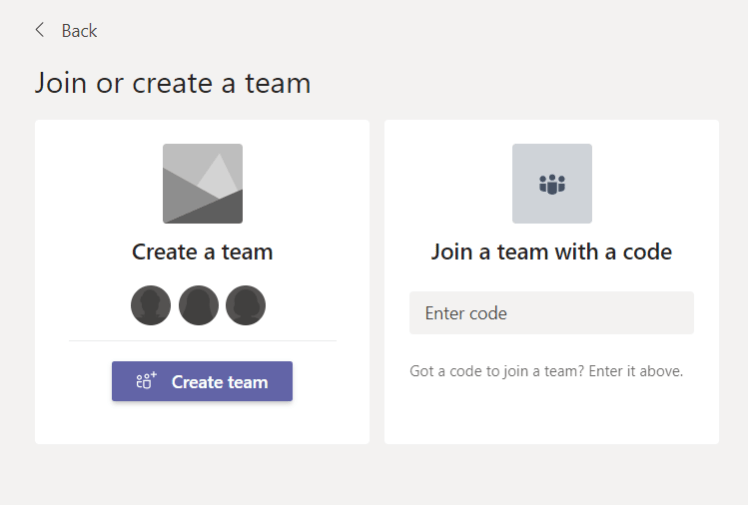Select the first member avatar
Viewport: 748px width, 505px height.
[x=151, y=305]
